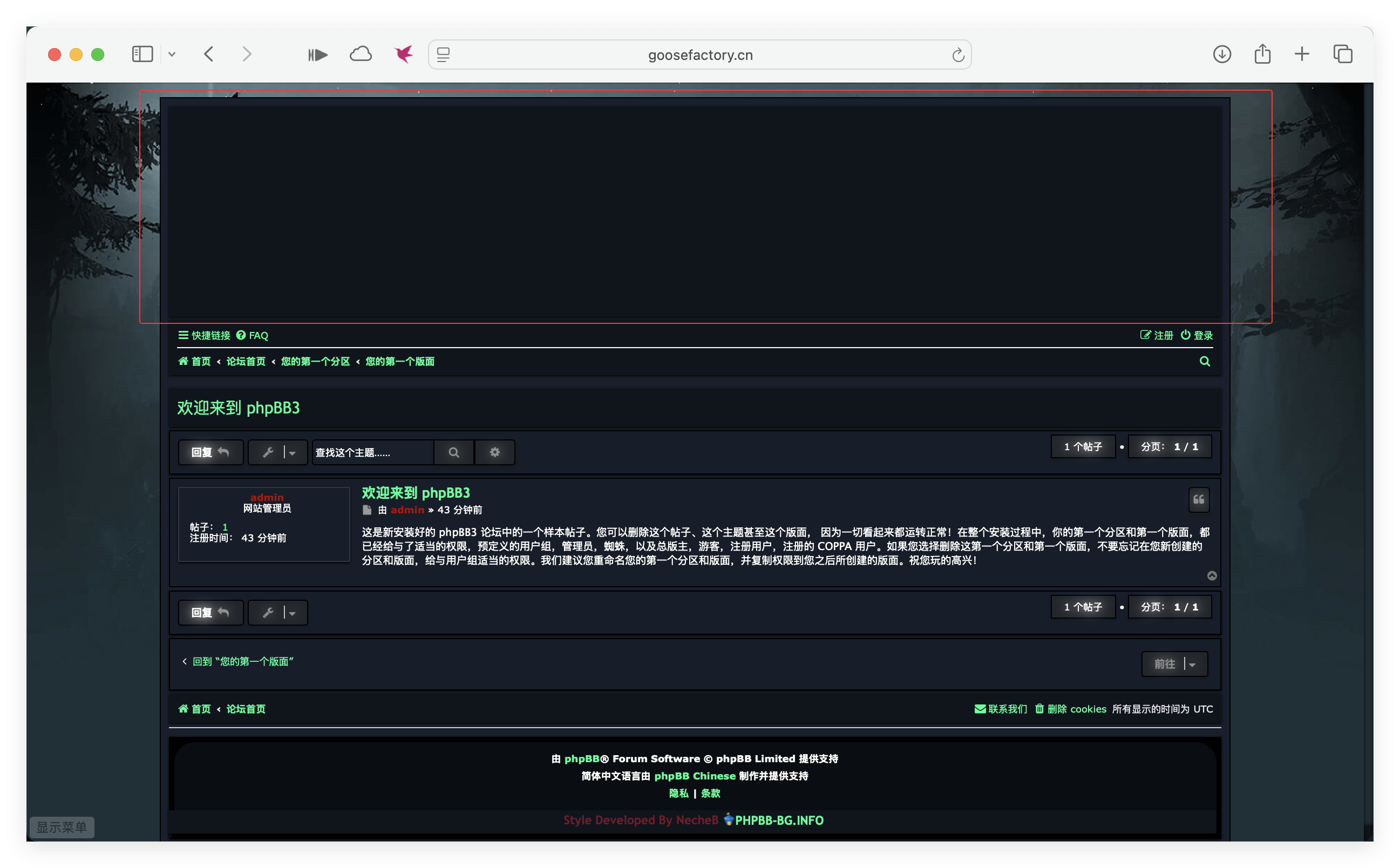Click the scroll-to-top arrow icon in post
1400x868 pixels.
click(1212, 576)
